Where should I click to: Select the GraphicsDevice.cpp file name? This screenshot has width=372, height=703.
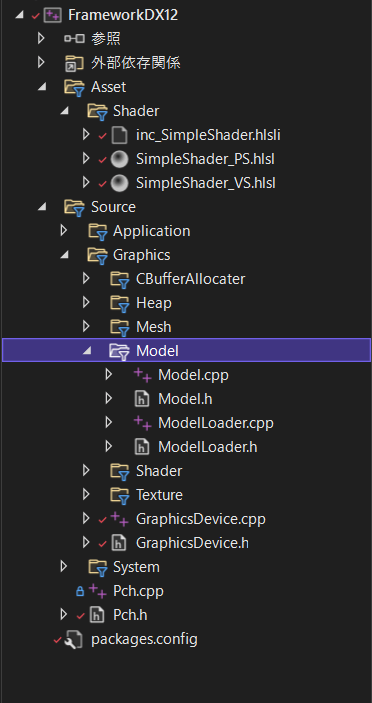(201, 519)
